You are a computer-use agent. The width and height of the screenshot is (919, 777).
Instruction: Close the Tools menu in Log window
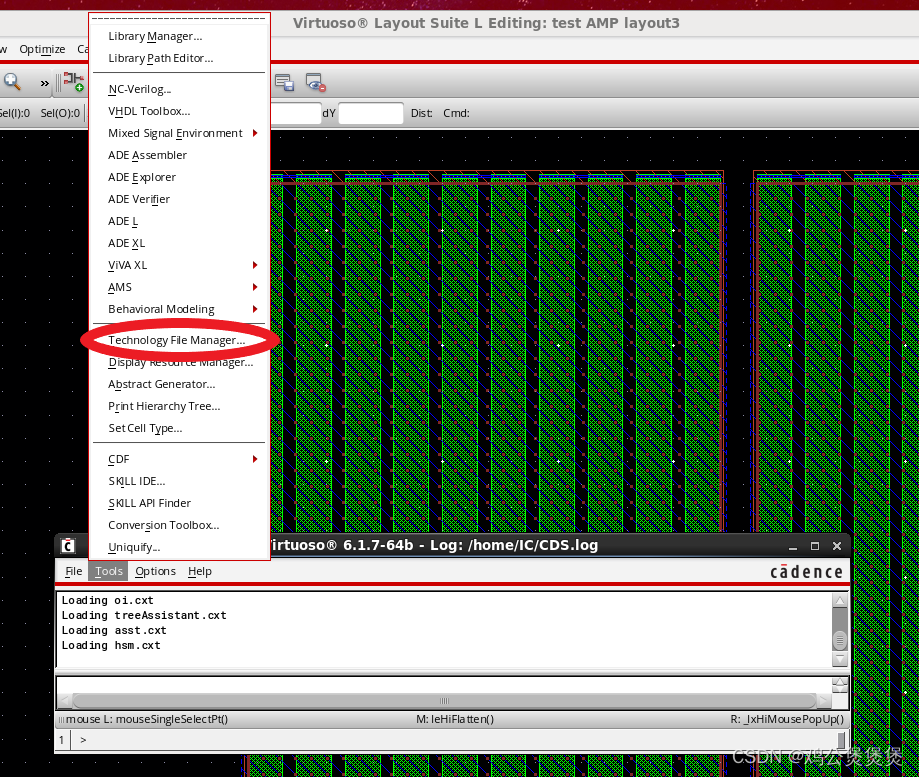coord(108,571)
